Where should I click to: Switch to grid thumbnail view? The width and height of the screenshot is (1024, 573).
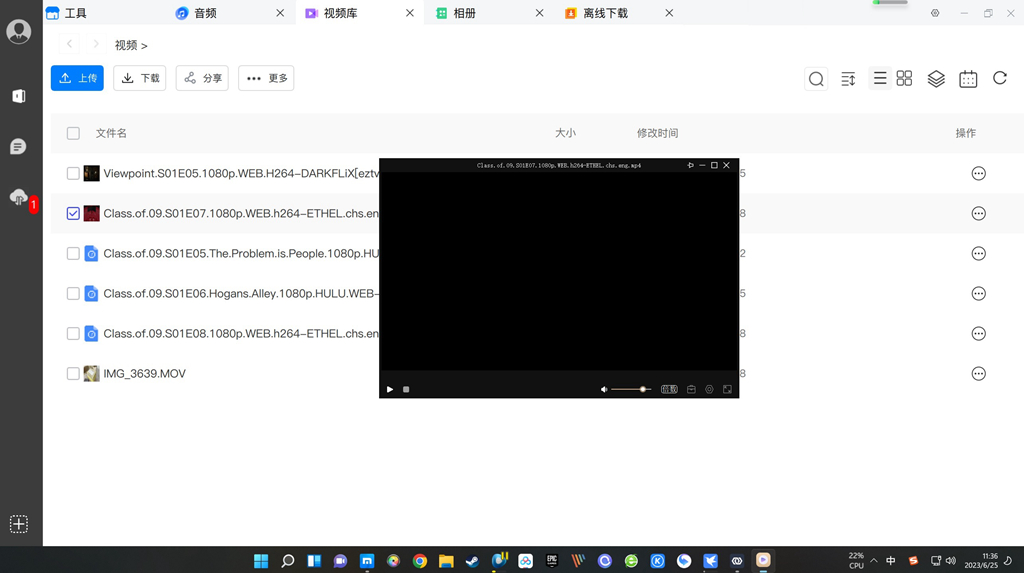pyautogui.click(x=904, y=78)
